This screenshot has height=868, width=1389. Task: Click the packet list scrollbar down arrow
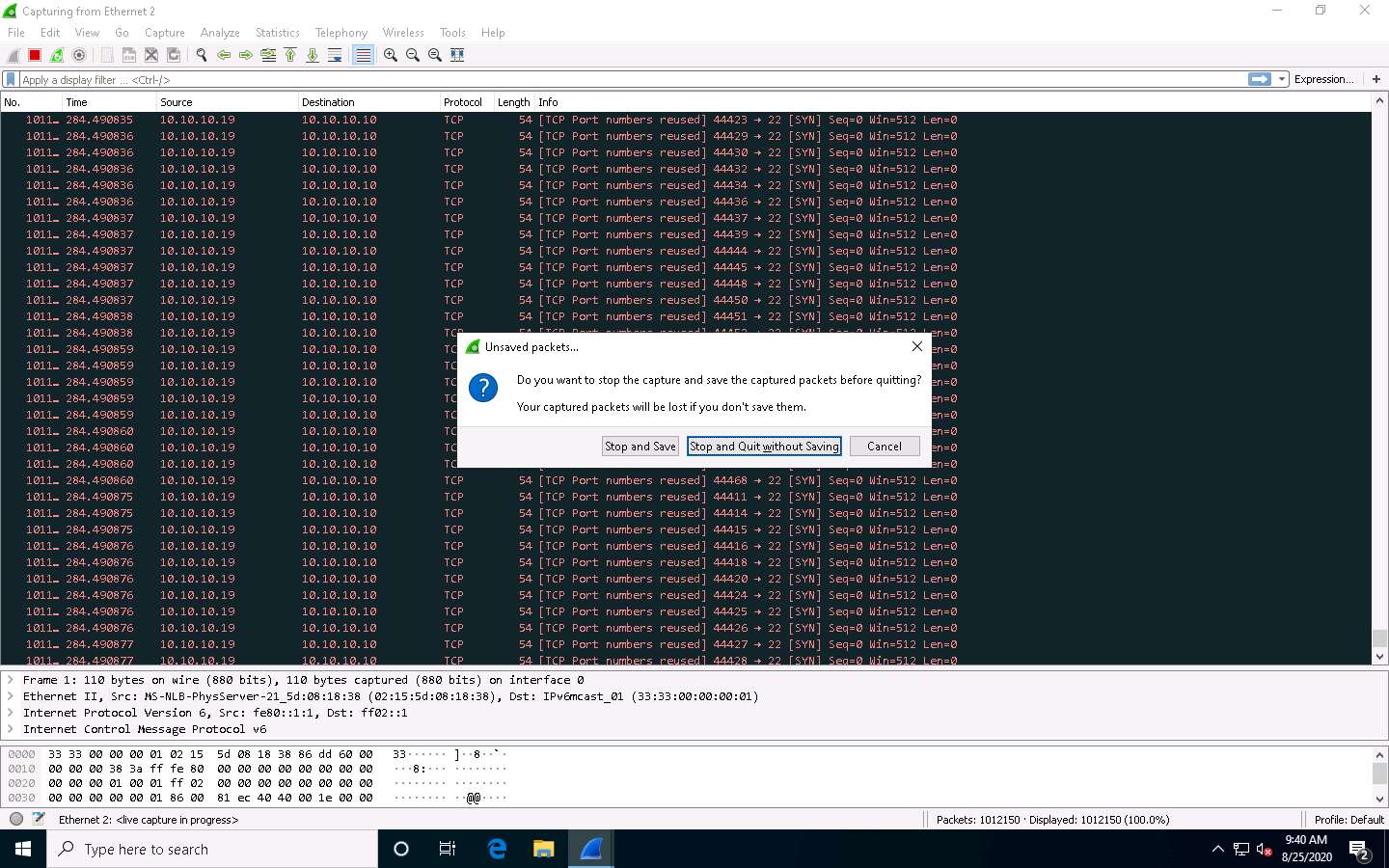click(x=1379, y=657)
